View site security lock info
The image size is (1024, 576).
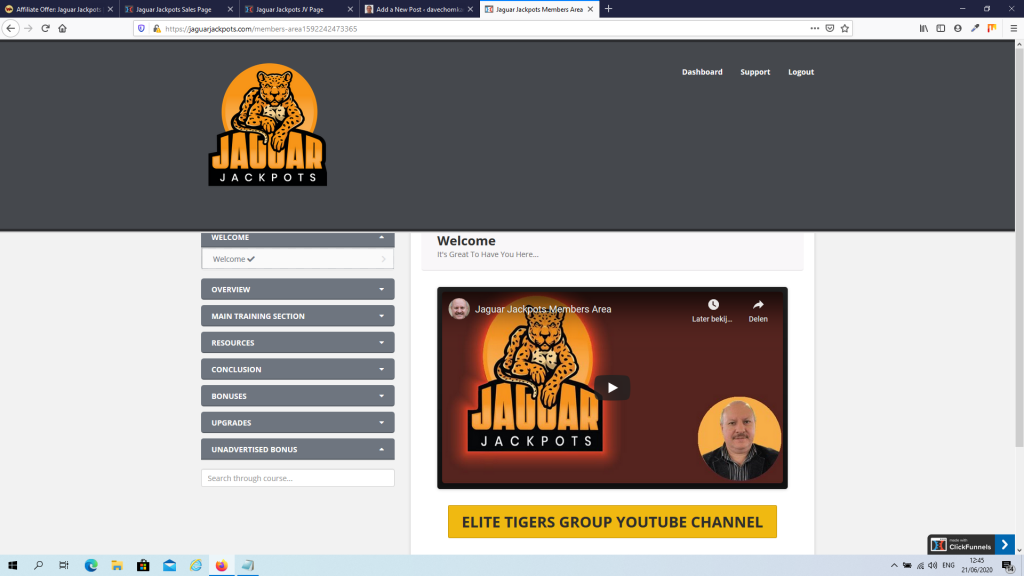pos(157,29)
